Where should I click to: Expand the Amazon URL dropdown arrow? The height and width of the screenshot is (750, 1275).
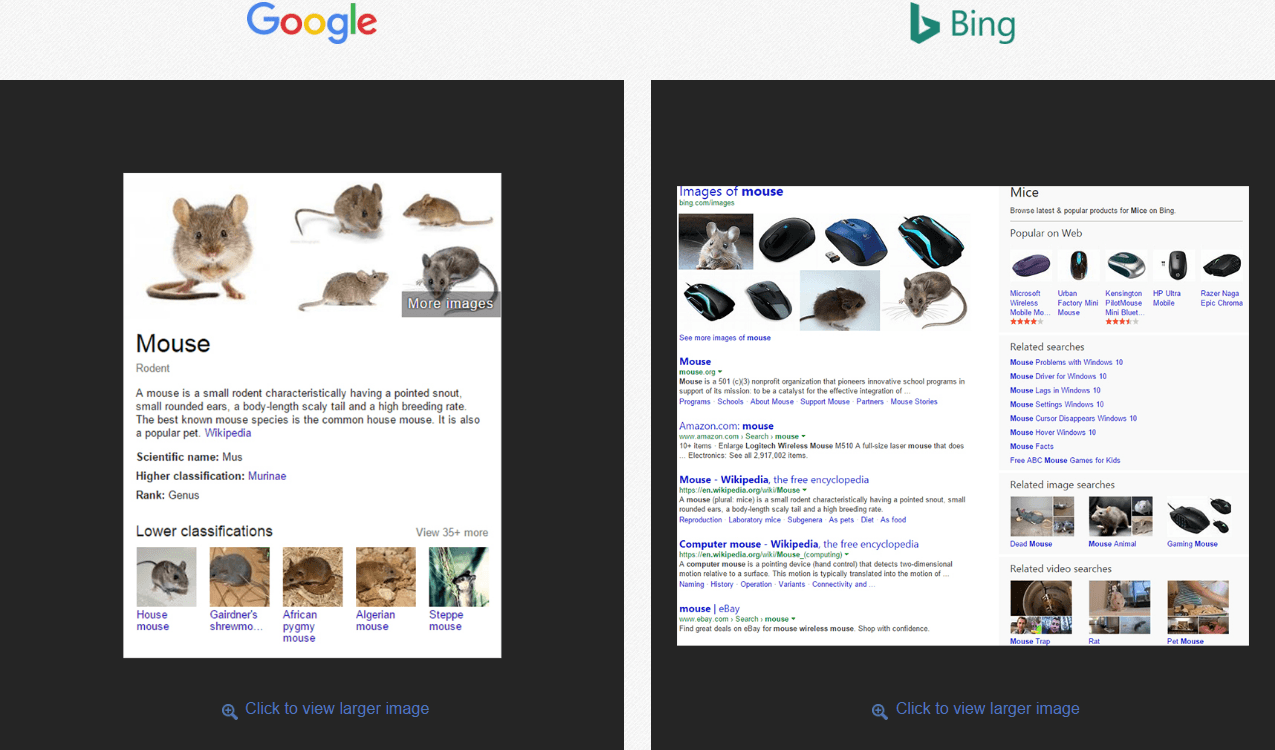click(x=804, y=436)
